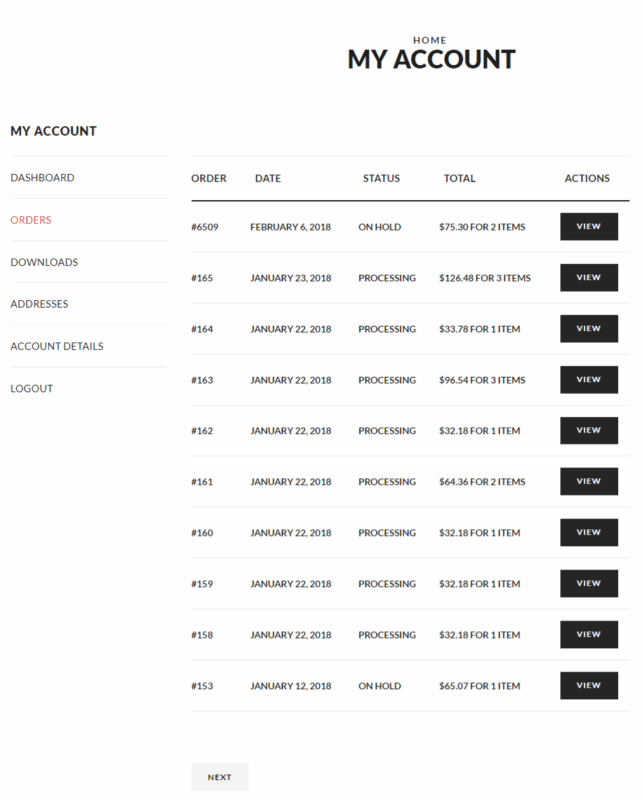The image size is (643, 800).
Task: Open order #164 with the View button
Action: pyautogui.click(x=589, y=328)
